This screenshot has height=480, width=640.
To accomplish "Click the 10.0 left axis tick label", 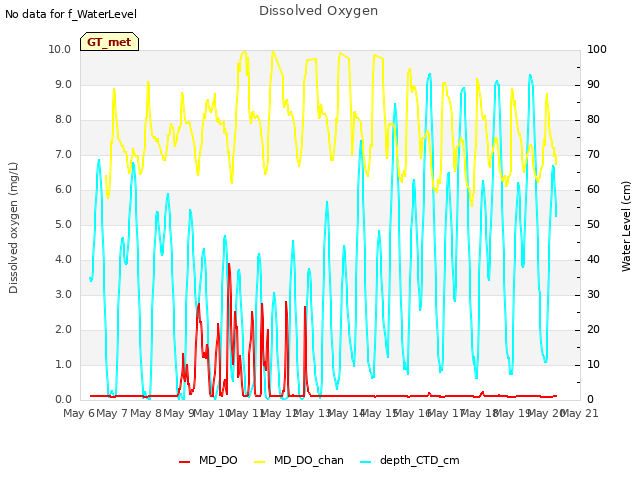I will tap(60, 49).
